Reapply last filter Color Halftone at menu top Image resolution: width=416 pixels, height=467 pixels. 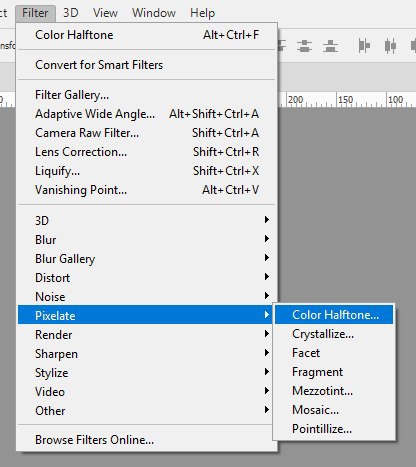click(147, 35)
